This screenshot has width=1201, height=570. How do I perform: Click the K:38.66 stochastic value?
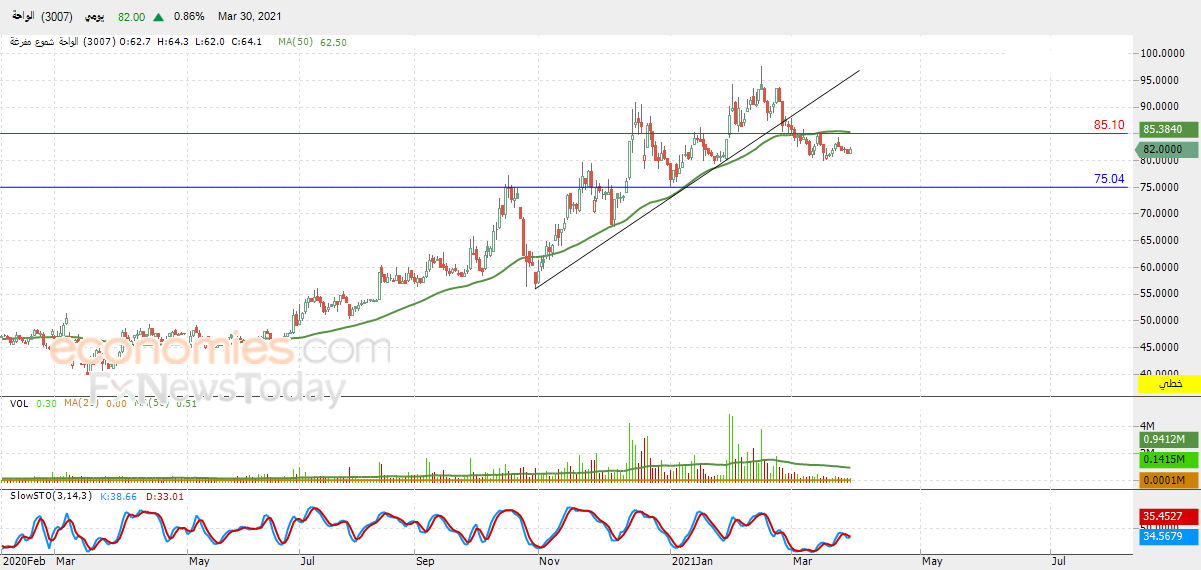pos(118,495)
